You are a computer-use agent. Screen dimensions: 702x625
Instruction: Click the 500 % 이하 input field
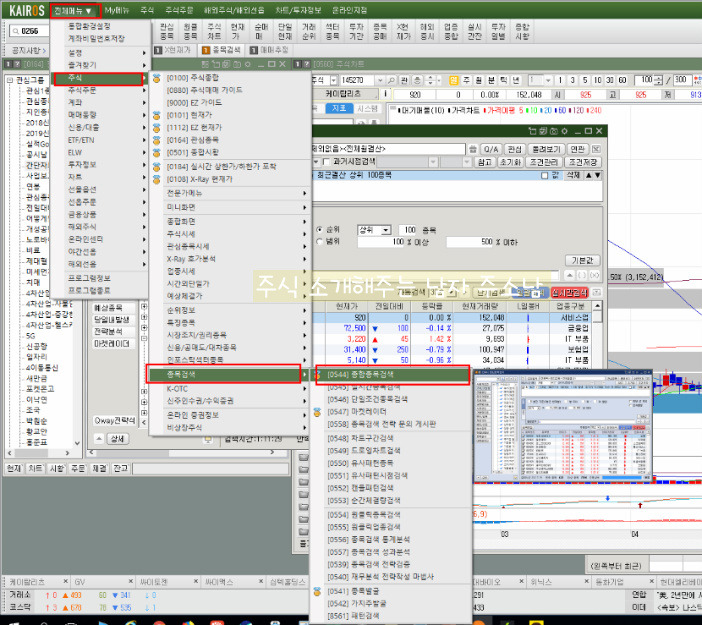pos(471,242)
